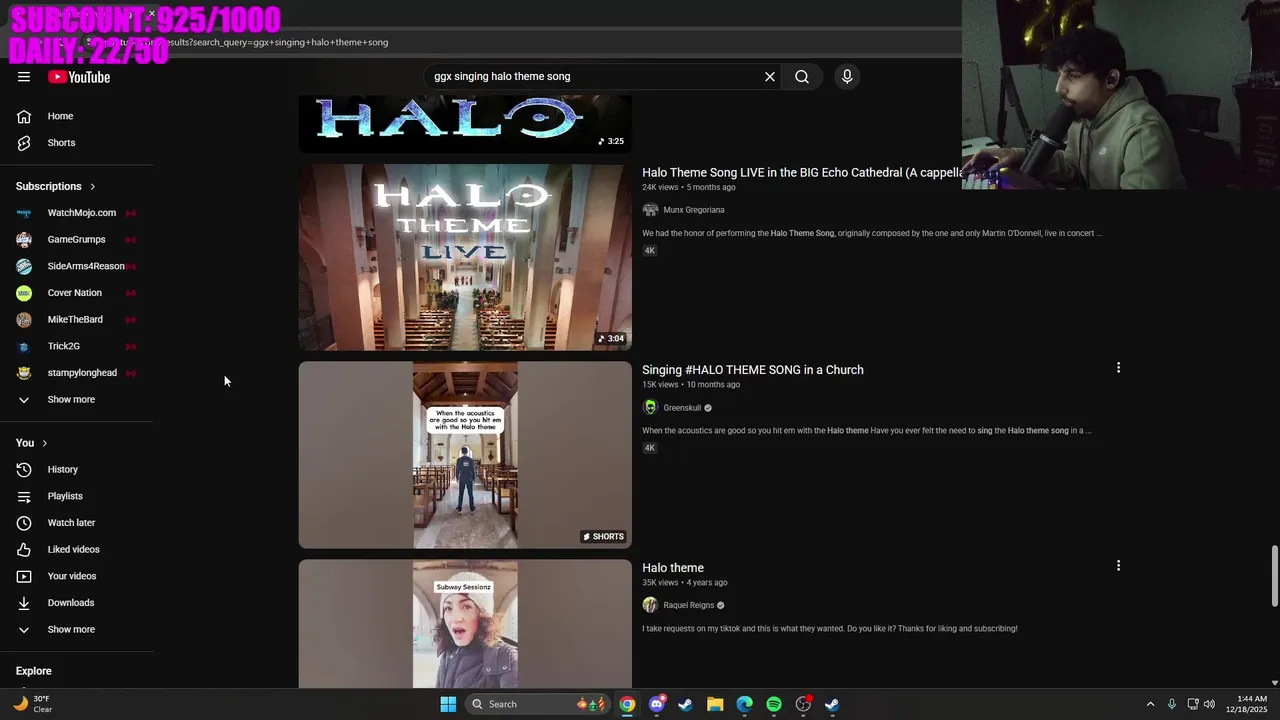The width and height of the screenshot is (1280, 720).
Task: Show hidden system tray icons
Action: (1150, 704)
